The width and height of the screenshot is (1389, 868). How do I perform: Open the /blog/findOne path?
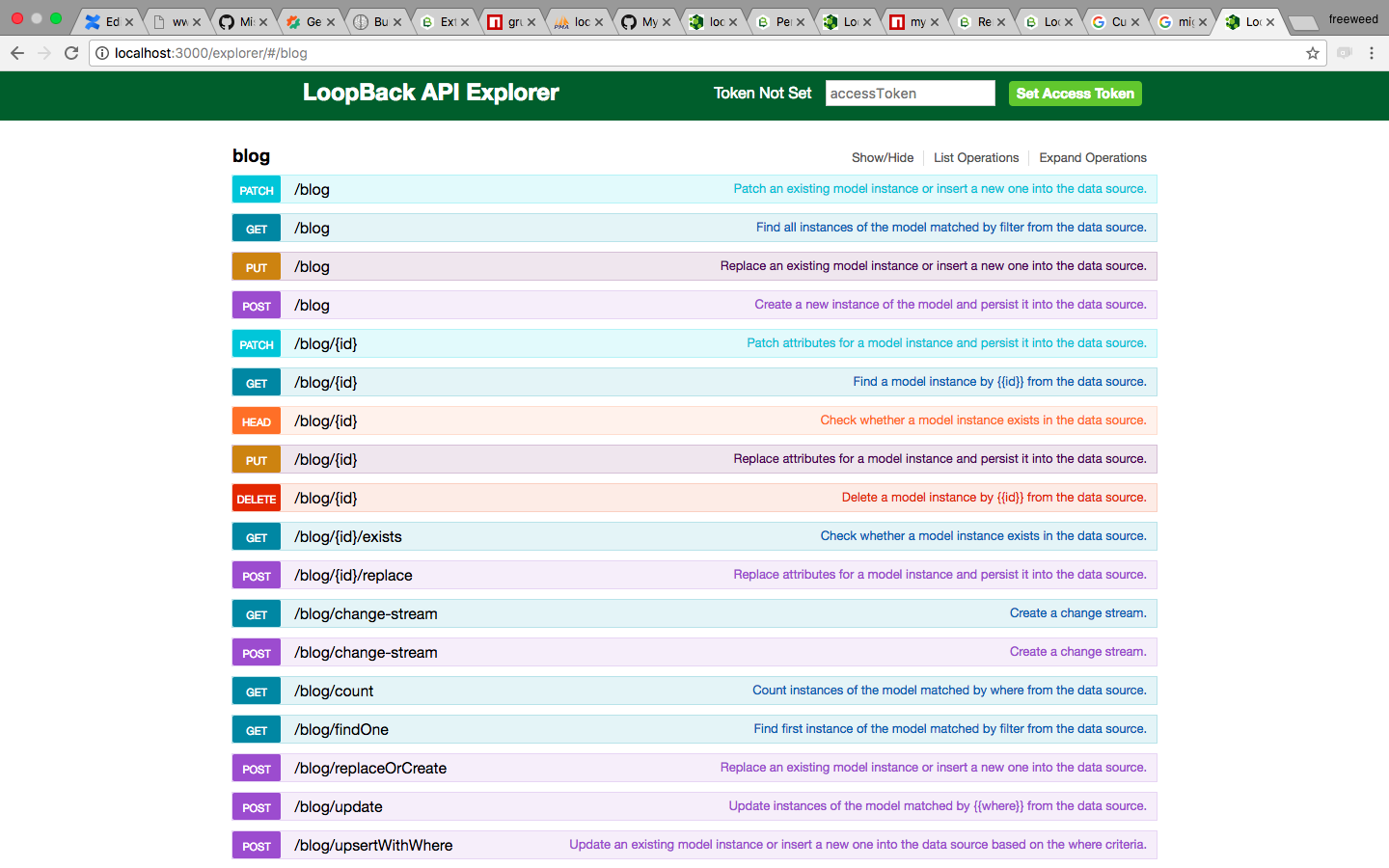coord(341,729)
